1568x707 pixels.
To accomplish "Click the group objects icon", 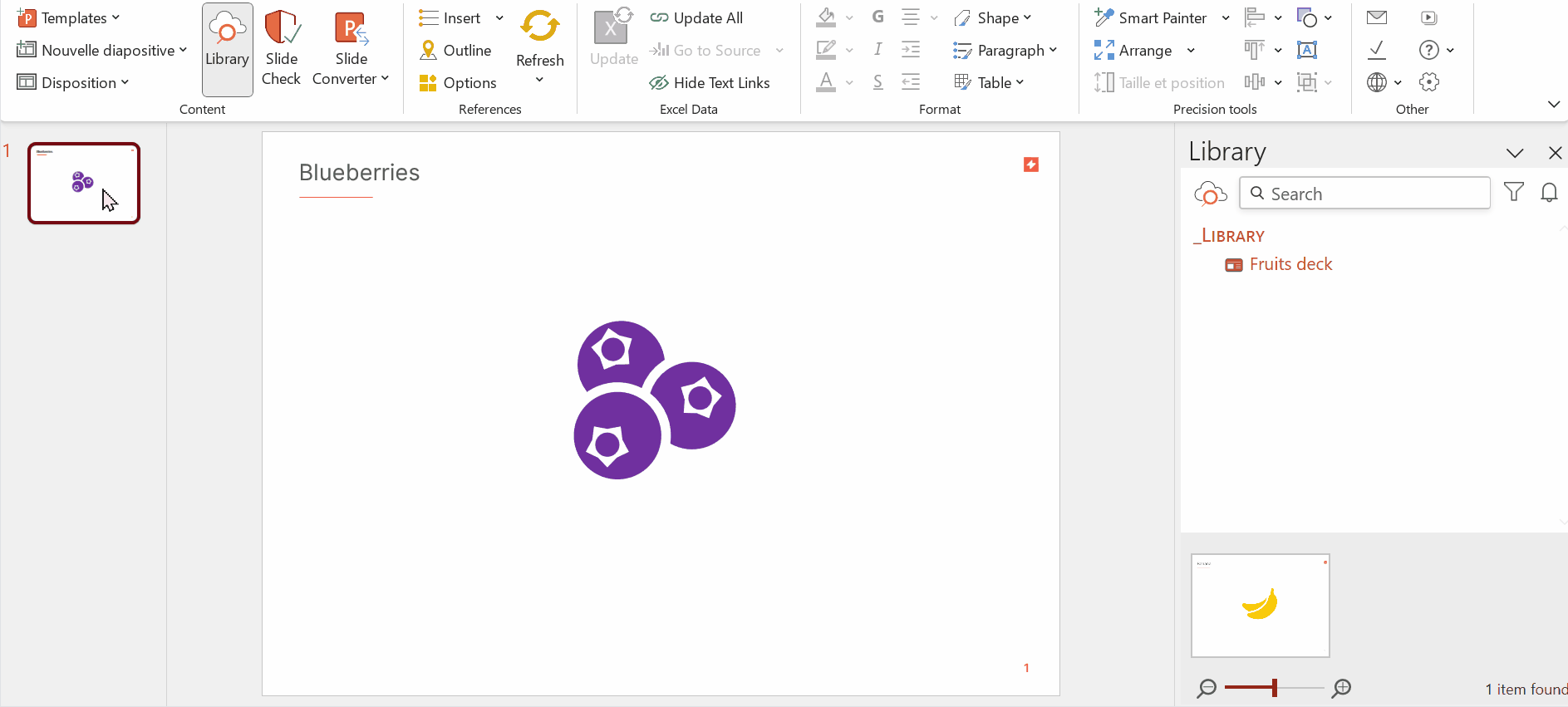I will [1306, 81].
